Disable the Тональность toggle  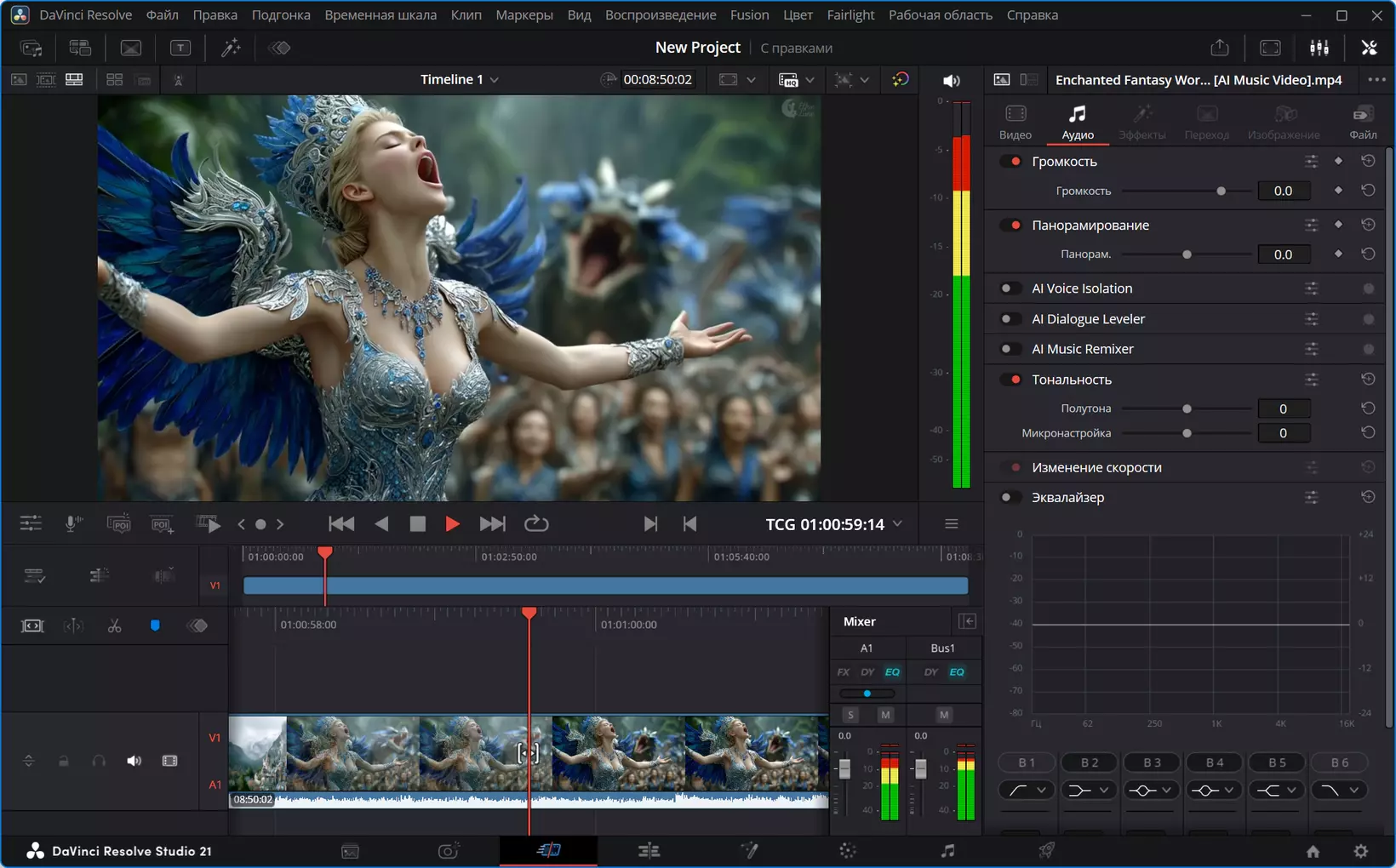[1010, 380]
